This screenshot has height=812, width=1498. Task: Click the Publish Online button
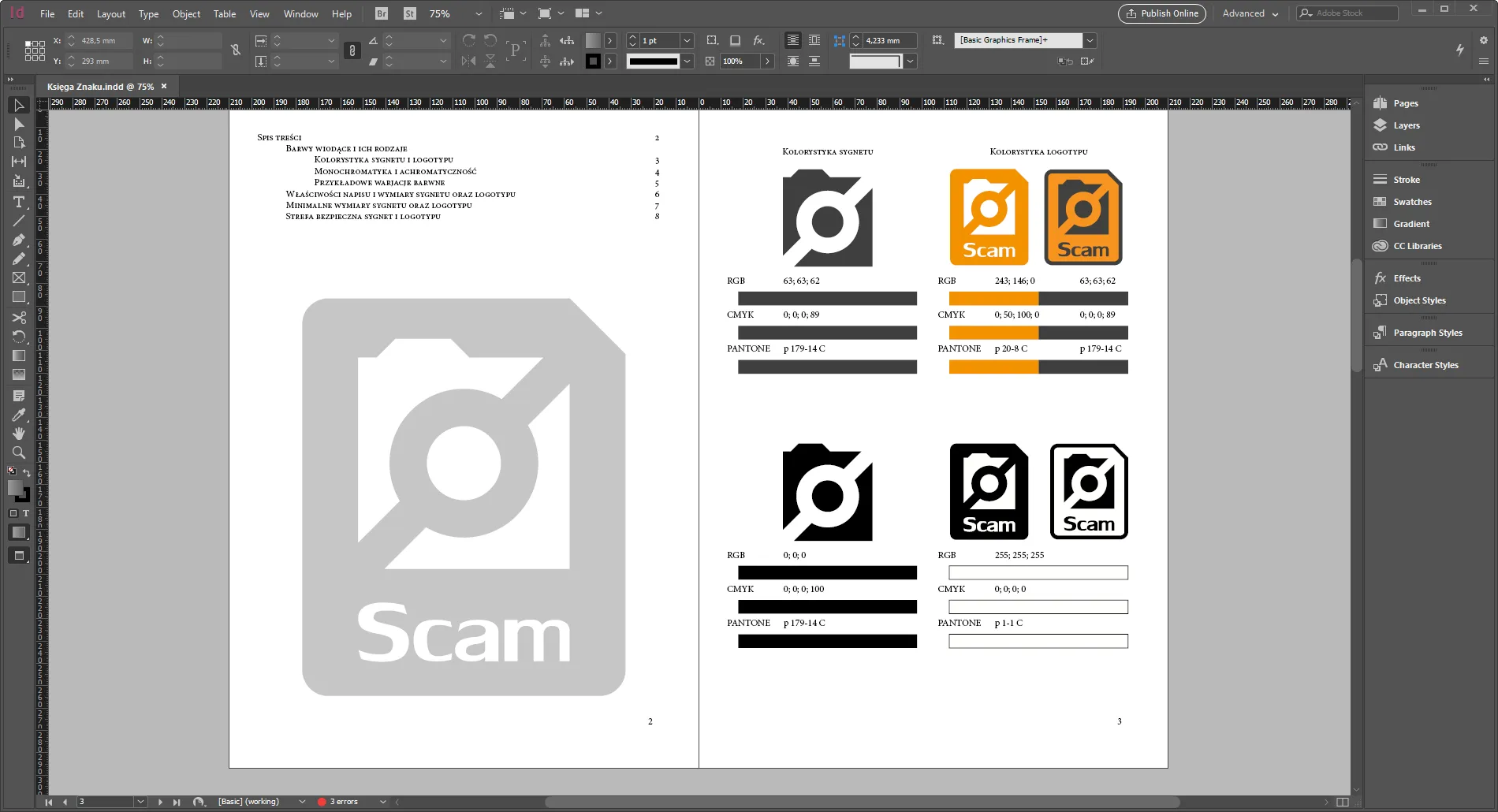[1161, 13]
